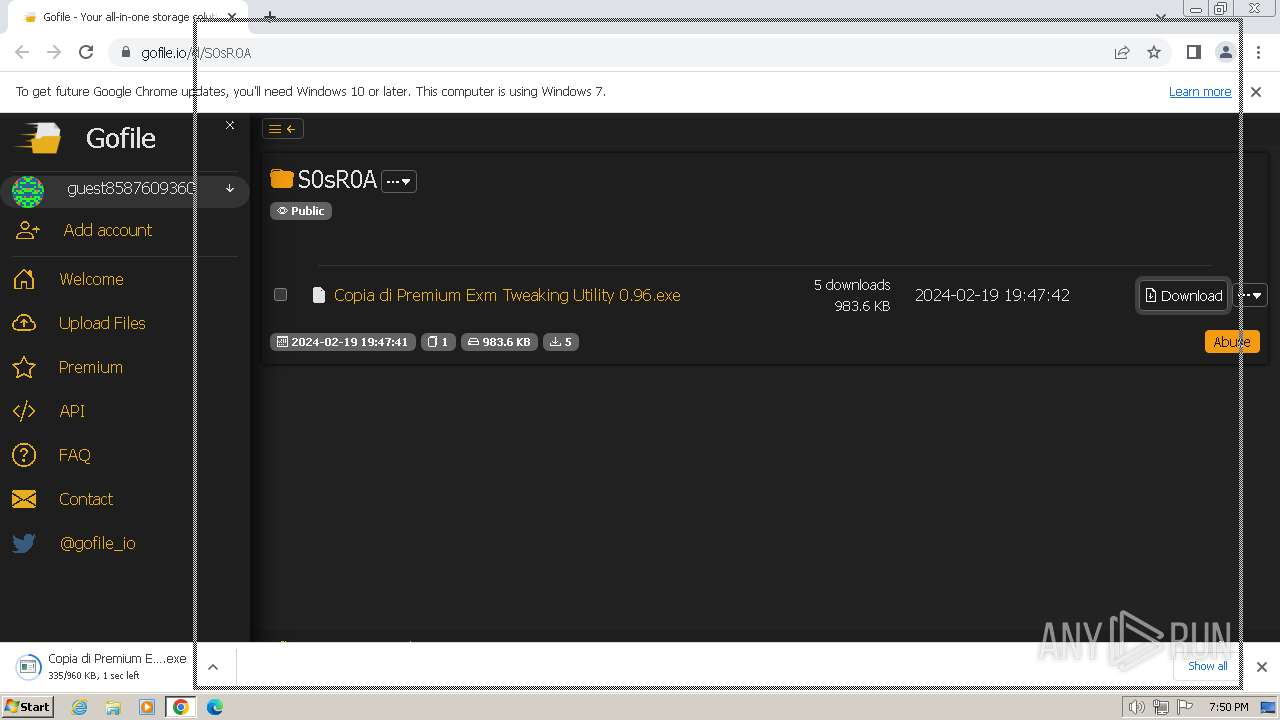The image size is (1280, 720).
Task: Click the Upload Files cloud icon
Action: (24, 323)
